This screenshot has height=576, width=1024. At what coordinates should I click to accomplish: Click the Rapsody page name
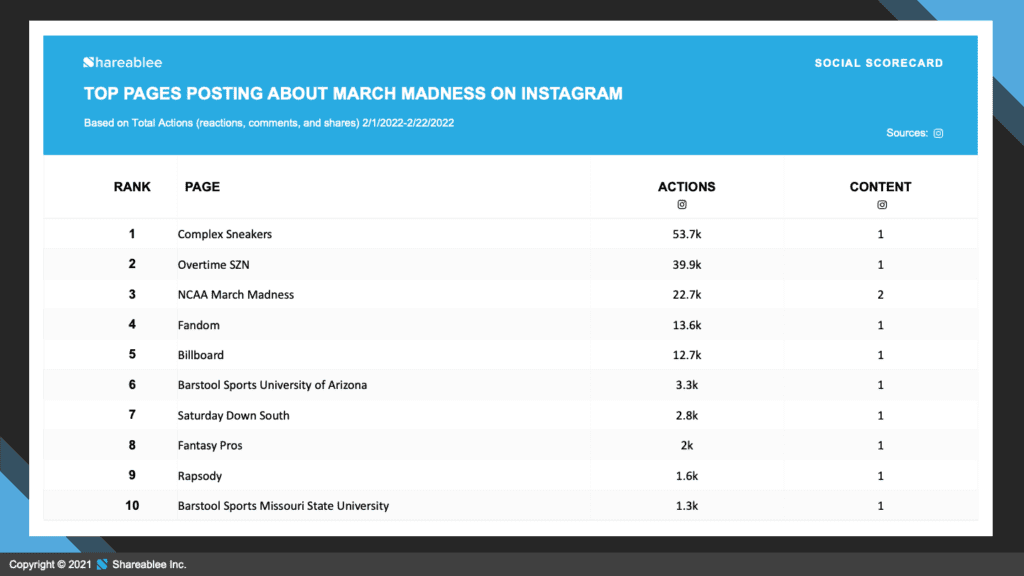[200, 475]
